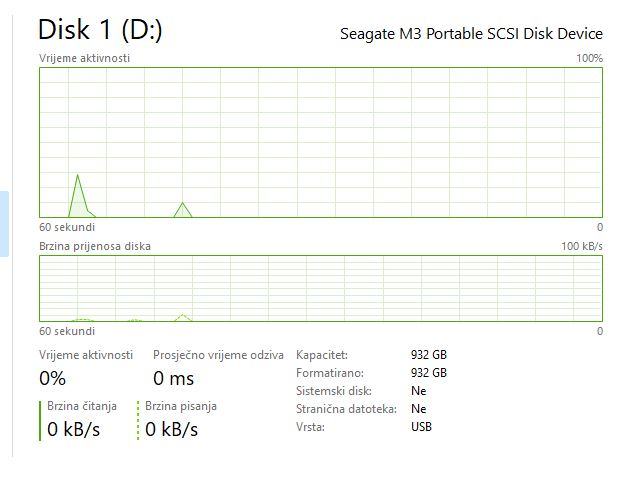Click the 0% activity time value
This screenshot has width=623, height=479.
pos(53,378)
